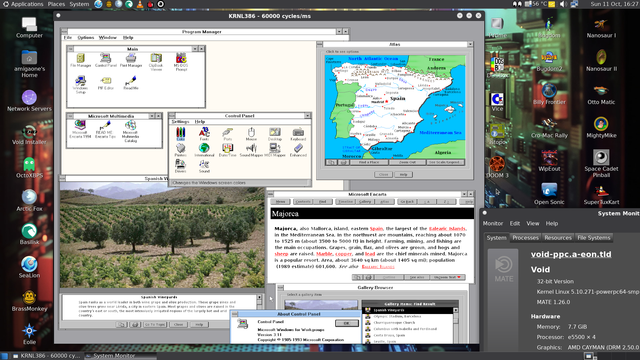Select the Enhanced icon in Control Panel
This screenshot has width=640, height=360.
298,150
